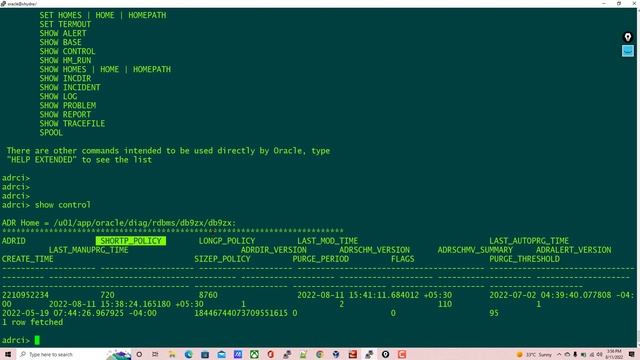Click the ADRSCHMV_SUMMARY value 110
The image size is (640, 360).
(x=444, y=304)
